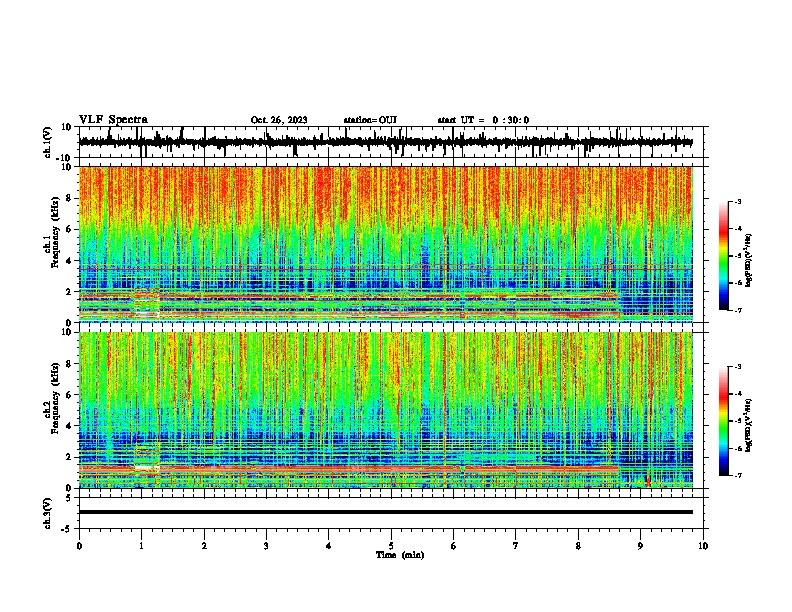Click the ch.1 spectrogram color scale bar
The width and height of the screenshot is (792, 612).
pyautogui.click(x=723, y=255)
